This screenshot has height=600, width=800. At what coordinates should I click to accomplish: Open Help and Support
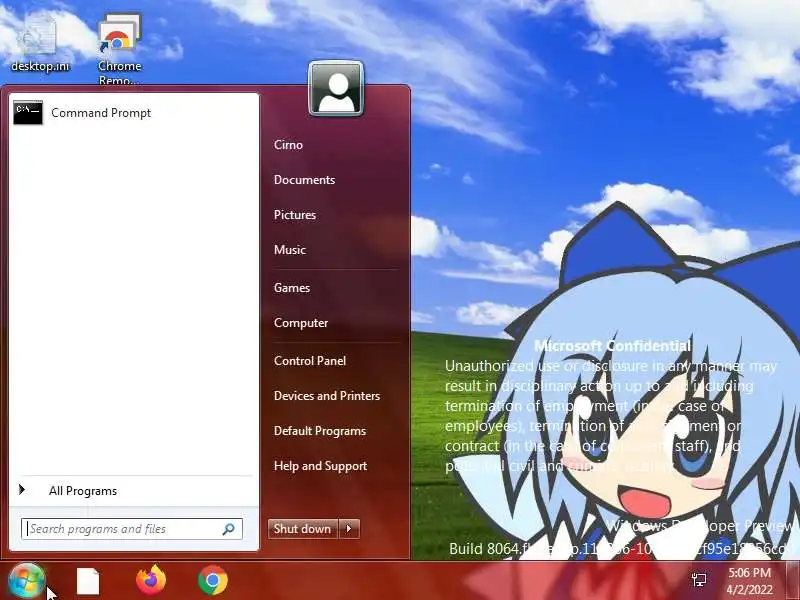(320, 466)
